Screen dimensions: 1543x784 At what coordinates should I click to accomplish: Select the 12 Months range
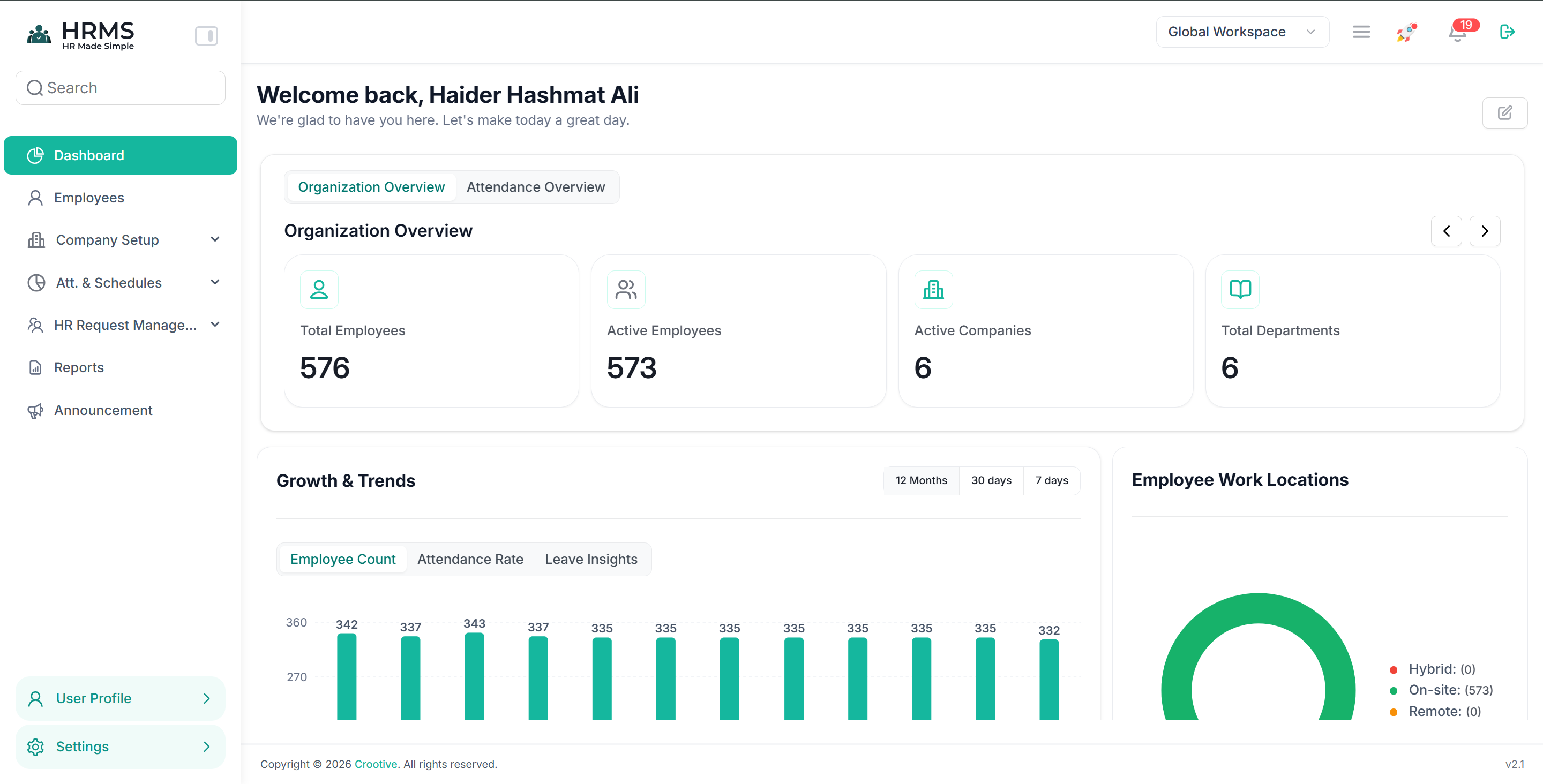point(920,481)
